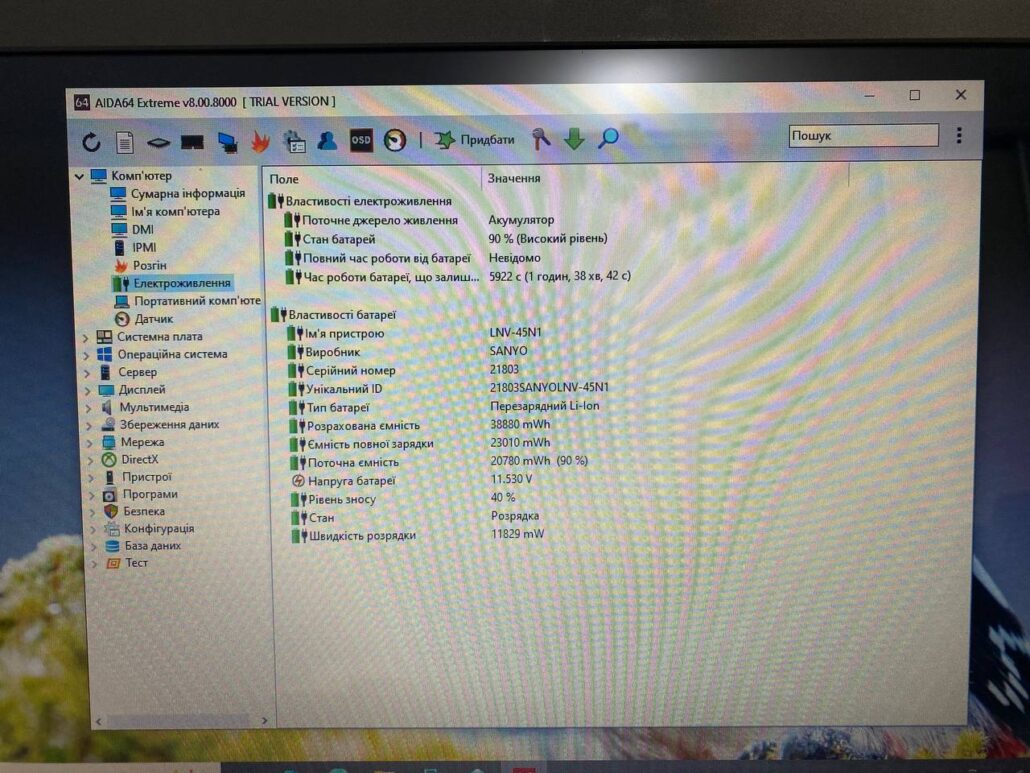1030x773 pixels.
Task: Click the user profile icon in toolbar
Action: (327, 141)
